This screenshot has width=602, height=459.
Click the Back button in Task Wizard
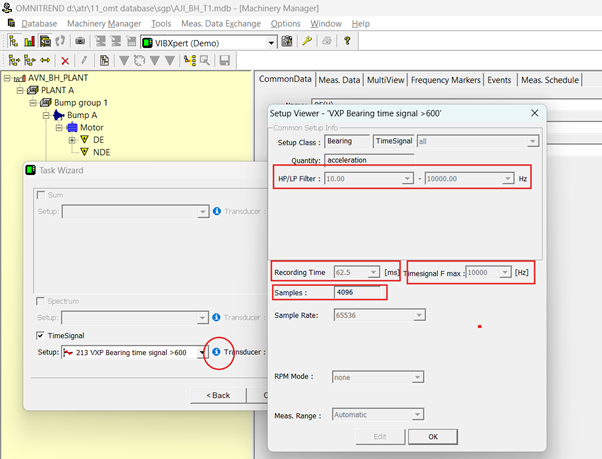click(218, 395)
